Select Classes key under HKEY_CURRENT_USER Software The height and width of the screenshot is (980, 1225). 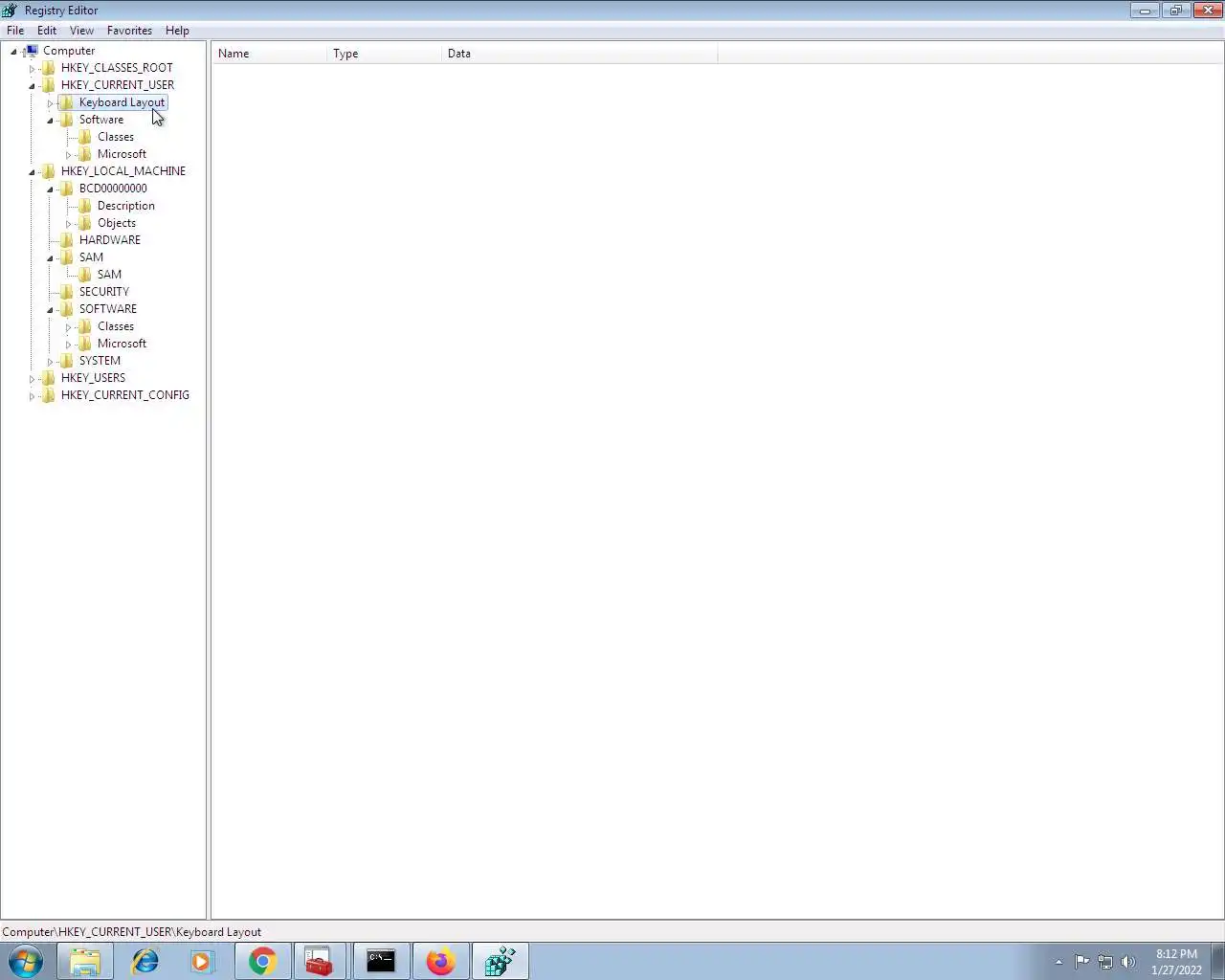point(116,137)
